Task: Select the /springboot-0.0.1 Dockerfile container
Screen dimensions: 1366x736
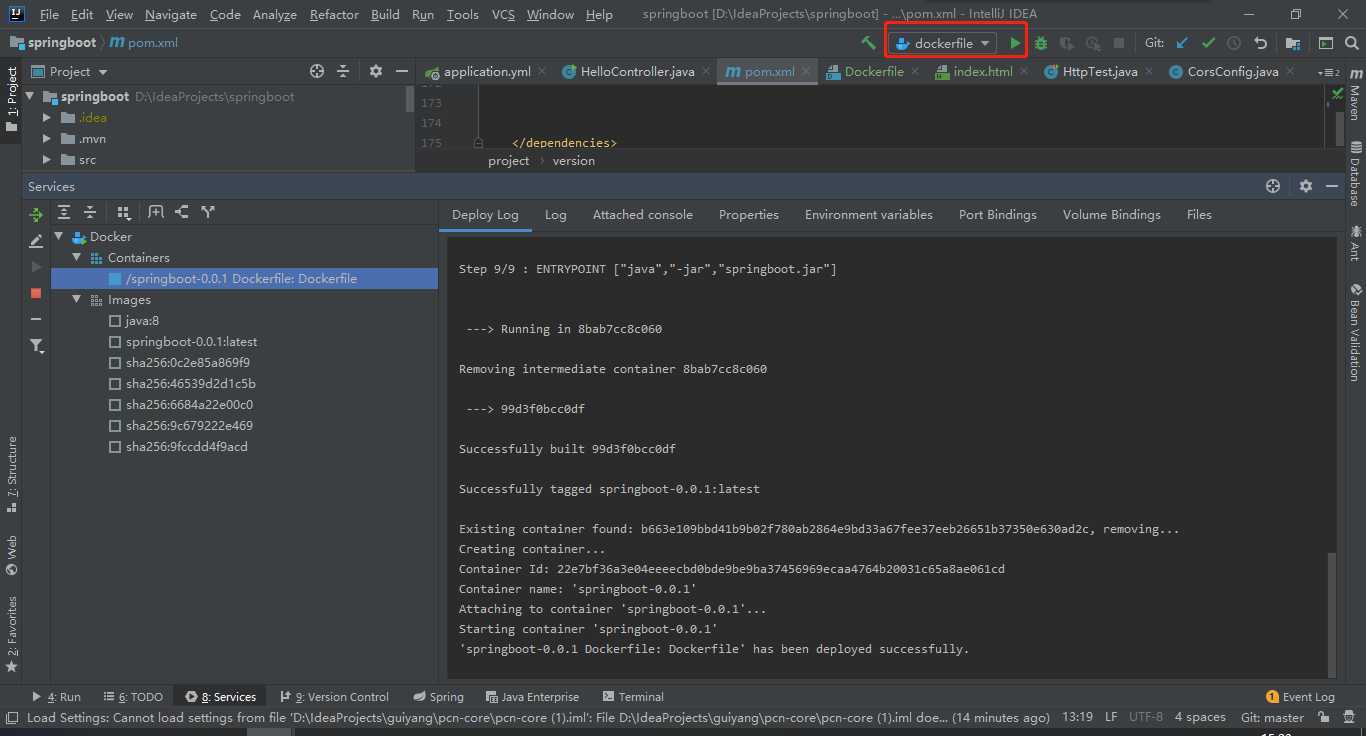Action: 245,279
